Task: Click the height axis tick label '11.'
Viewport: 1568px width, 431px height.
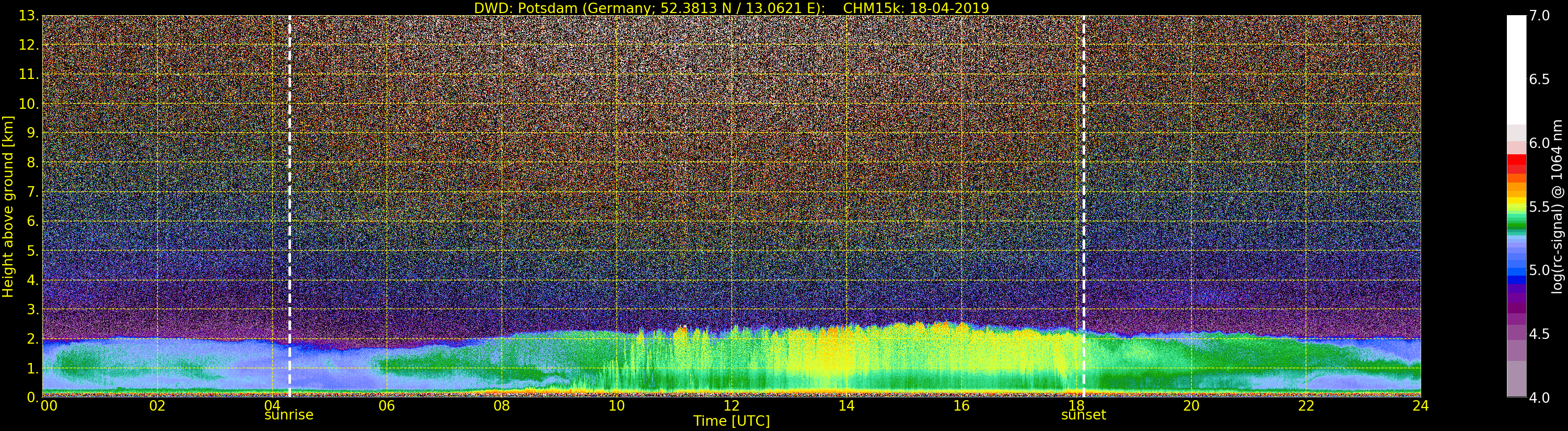Action: [x=29, y=74]
